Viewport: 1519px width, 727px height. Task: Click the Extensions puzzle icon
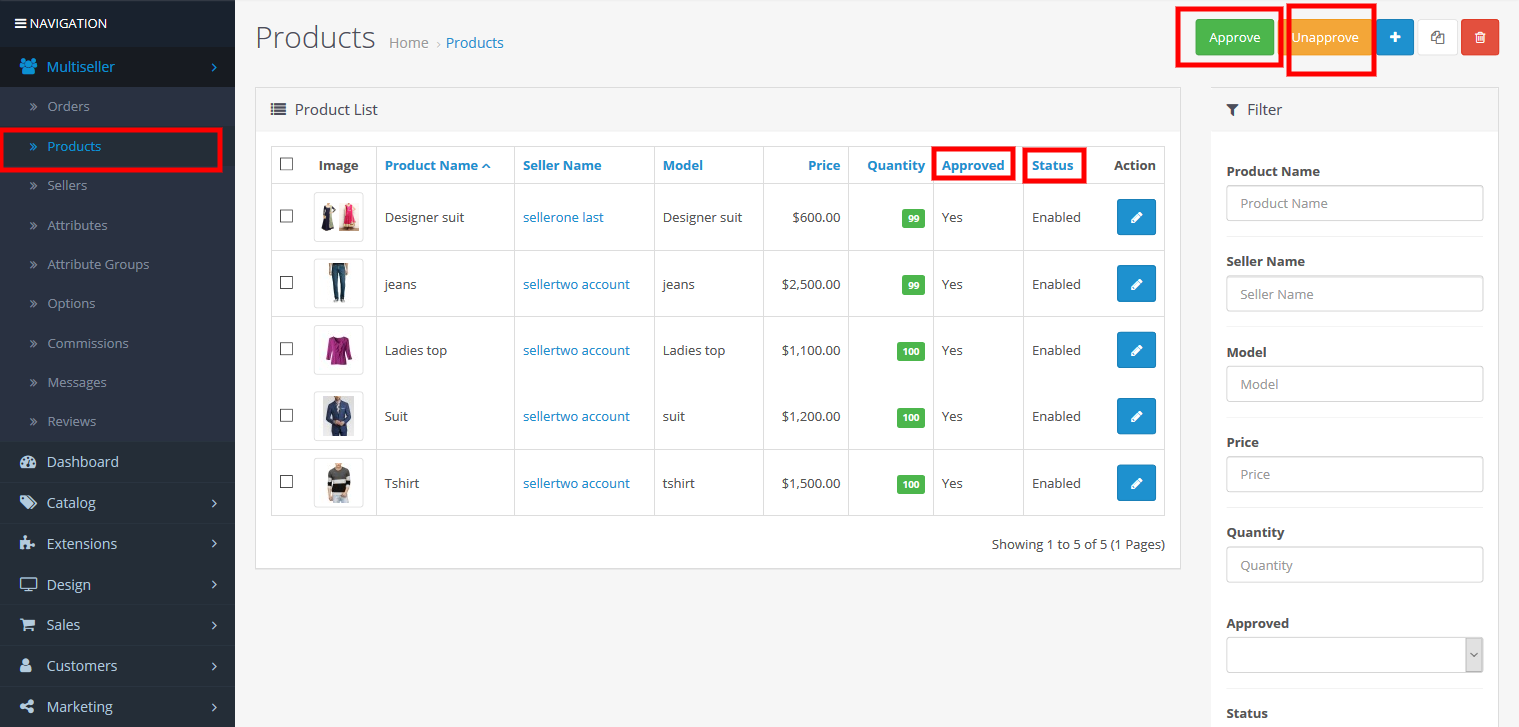point(28,544)
